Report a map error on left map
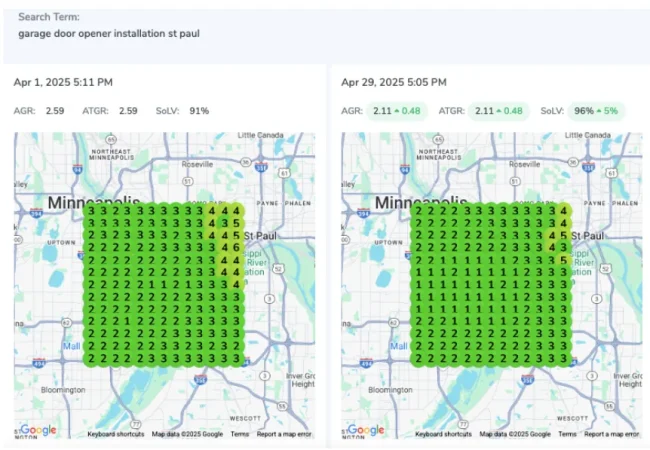Image resolution: width=650 pixels, height=450 pixels. pyautogui.click(x=284, y=434)
